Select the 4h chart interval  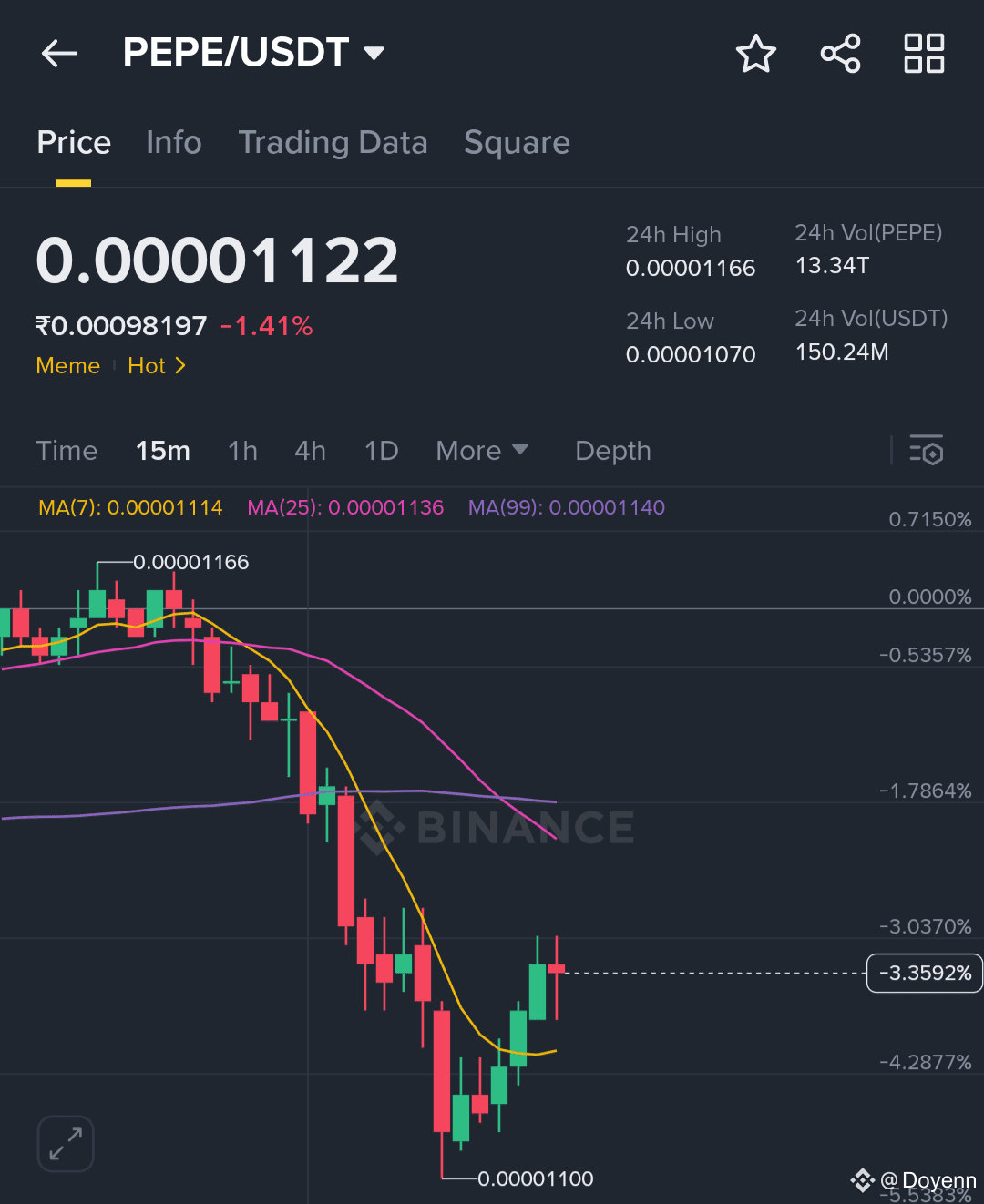pos(310,451)
